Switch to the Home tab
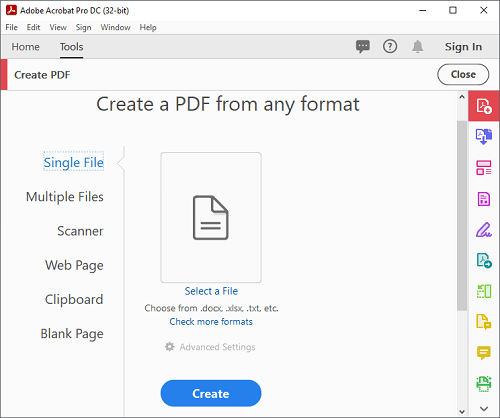 point(26,47)
